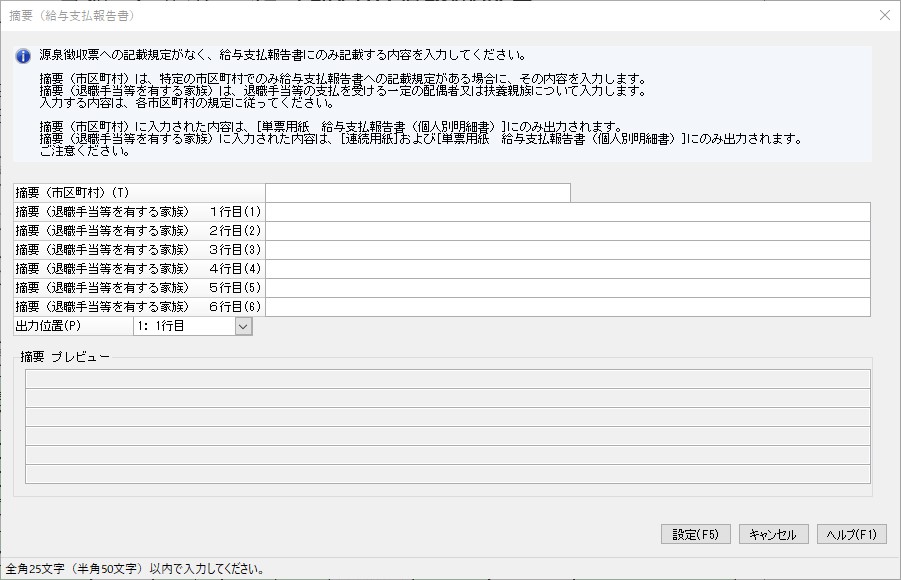Image resolution: width=901 pixels, height=580 pixels.
Task: Click the status bar character limit message
Action: pos(135,569)
